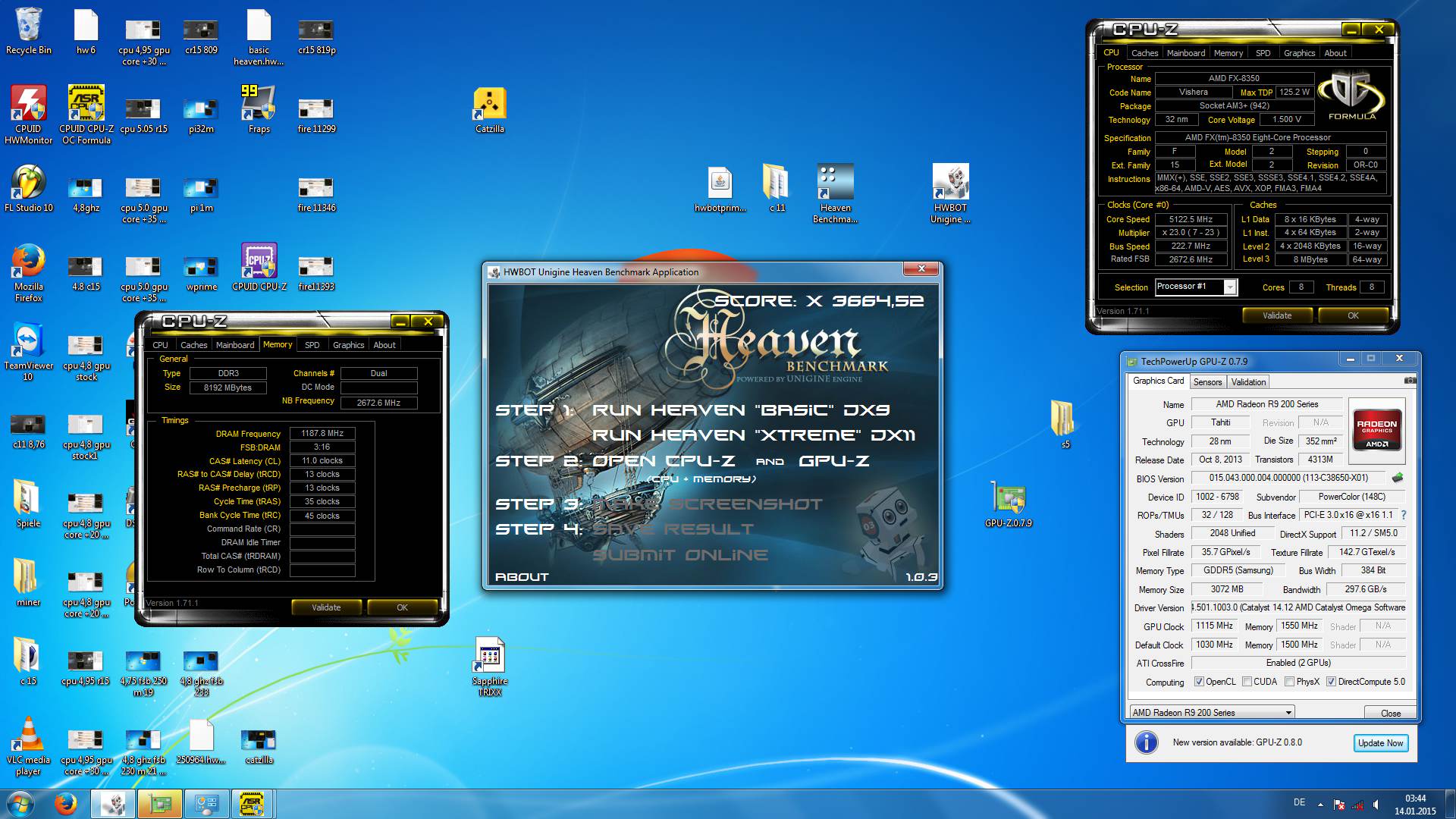Open the hwbotprime desktop file
1456x819 pixels.
(x=720, y=190)
